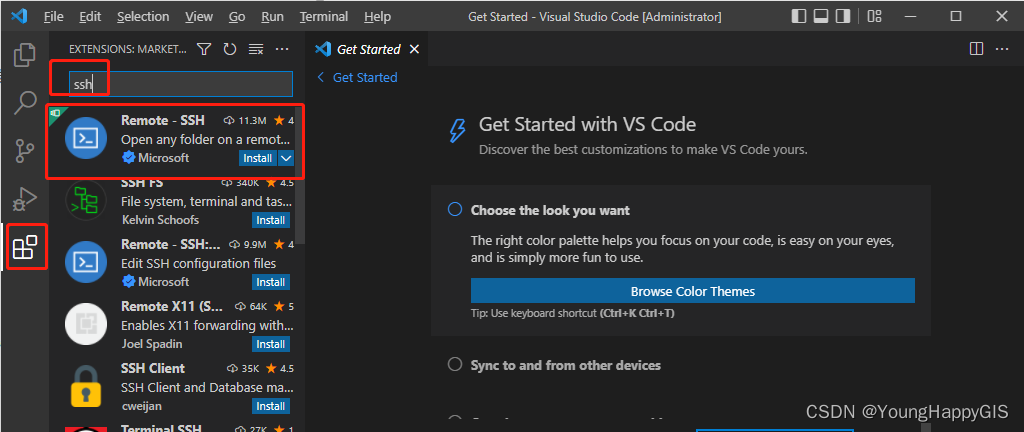The image size is (1024, 432).
Task: Click the SSH FS extension icon
Action: [86, 200]
